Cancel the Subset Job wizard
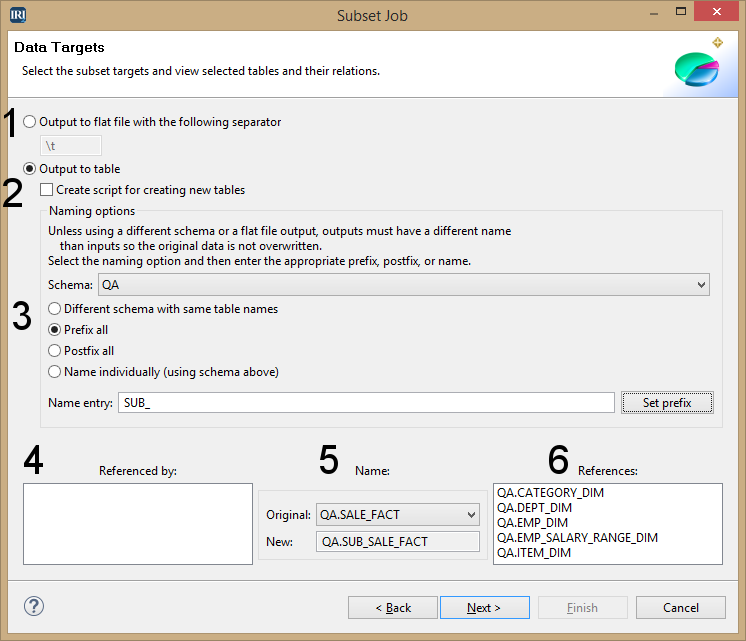746x641 pixels. pos(681,608)
